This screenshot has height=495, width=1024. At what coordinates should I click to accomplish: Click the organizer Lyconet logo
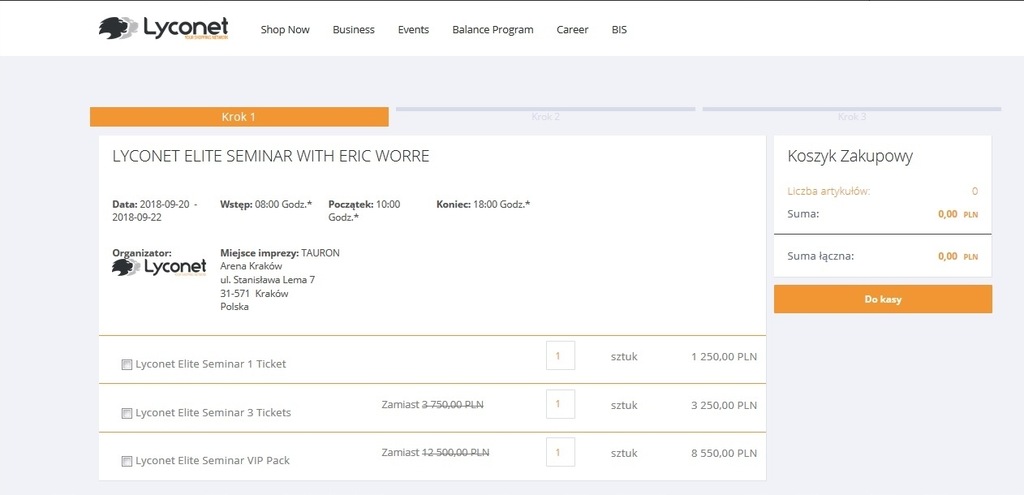159,266
